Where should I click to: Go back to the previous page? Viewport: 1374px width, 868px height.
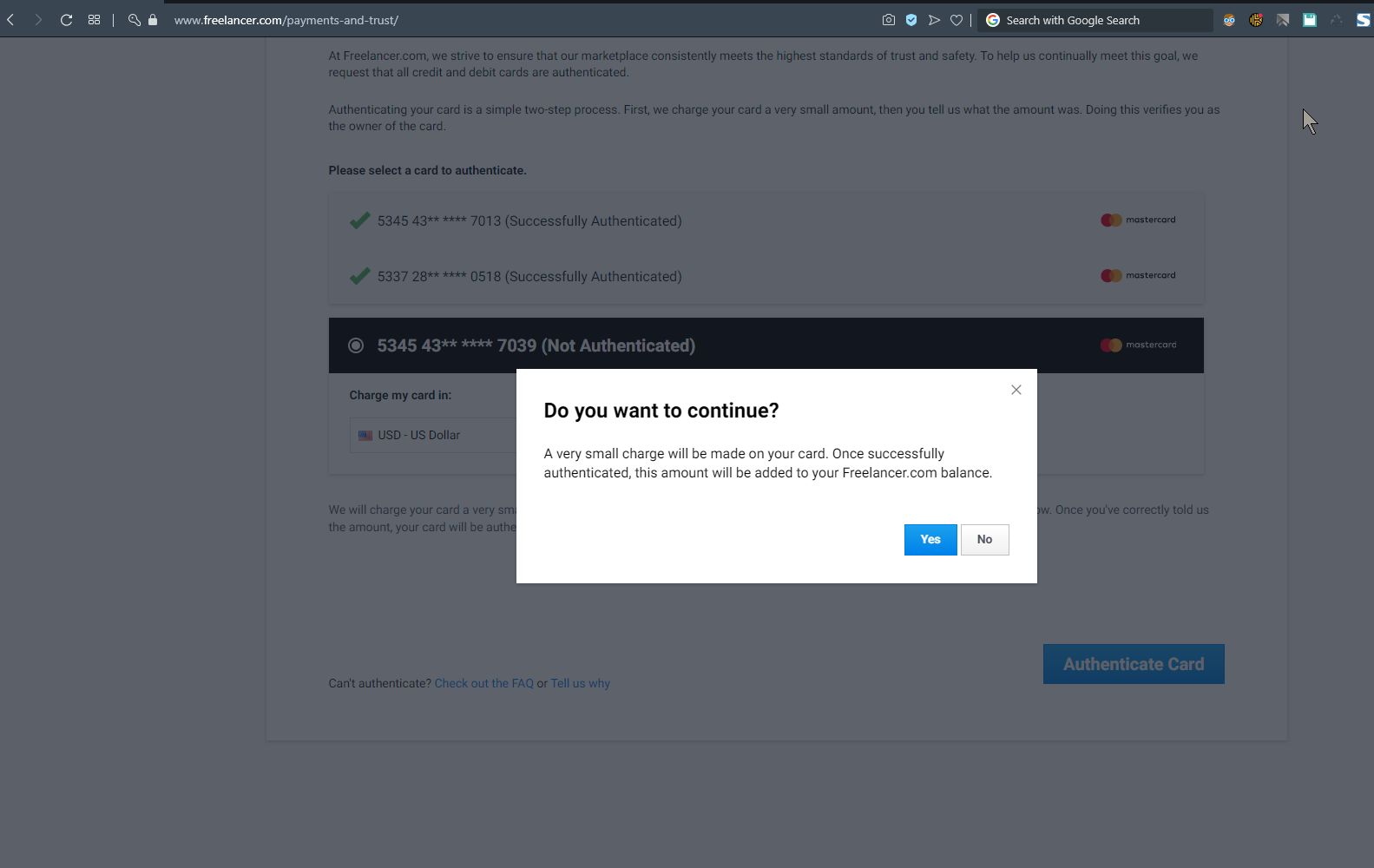coord(10,20)
